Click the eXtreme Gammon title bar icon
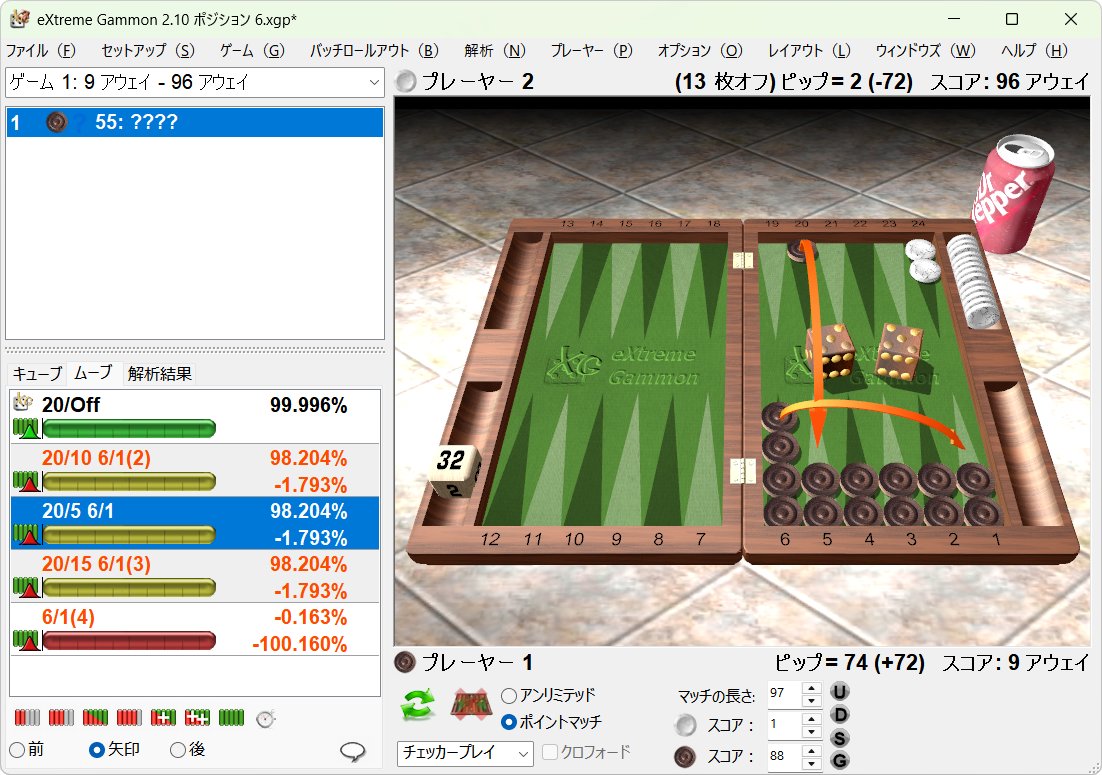1102x775 pixels. click(20, 19)
